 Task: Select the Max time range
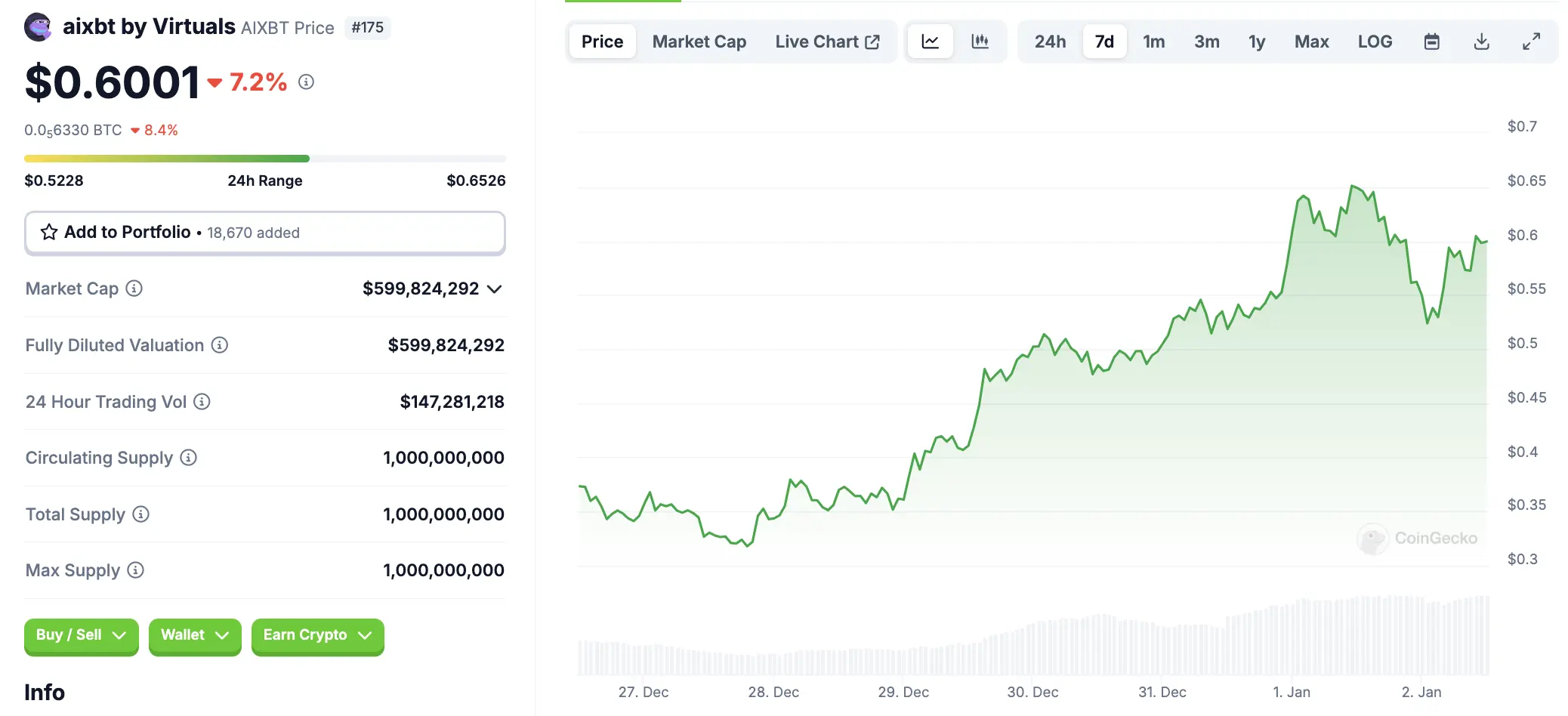1311,42
